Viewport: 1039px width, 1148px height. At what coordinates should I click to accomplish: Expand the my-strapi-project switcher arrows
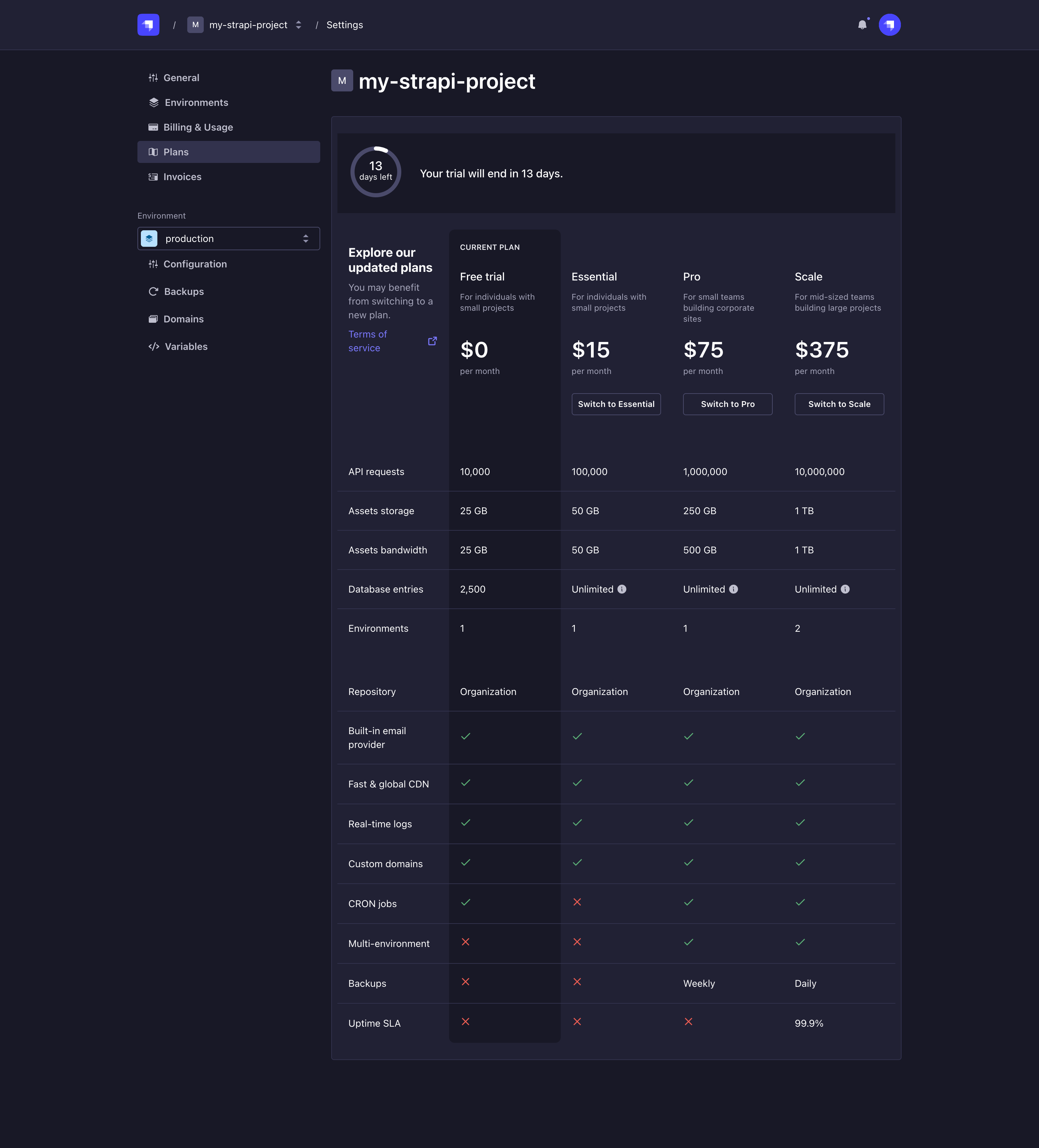pos(298,25)
